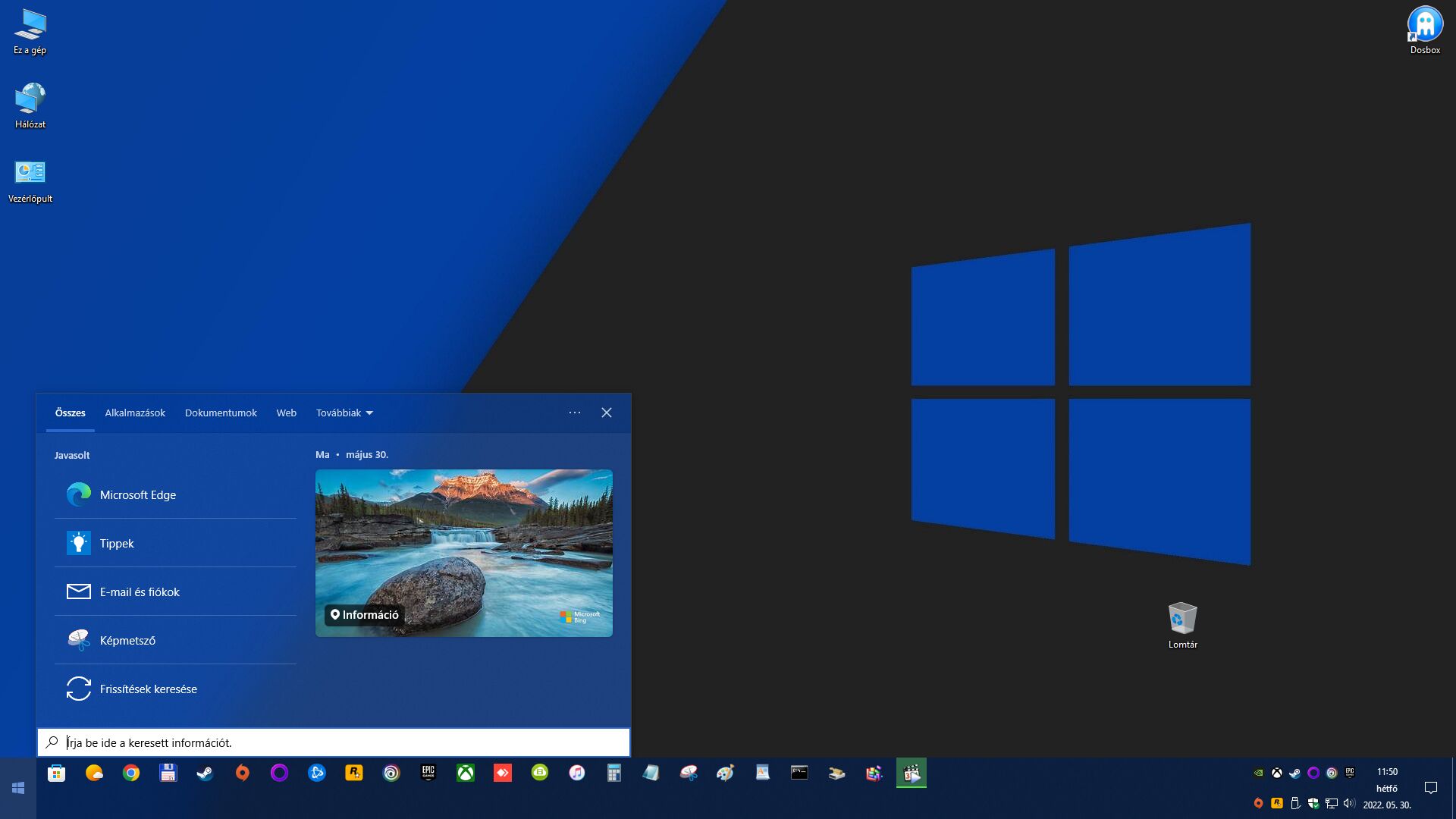The image size is (1456, 819).
Task: Open E-mail és fiókok settings suggestion
Action: coord(140,591)
